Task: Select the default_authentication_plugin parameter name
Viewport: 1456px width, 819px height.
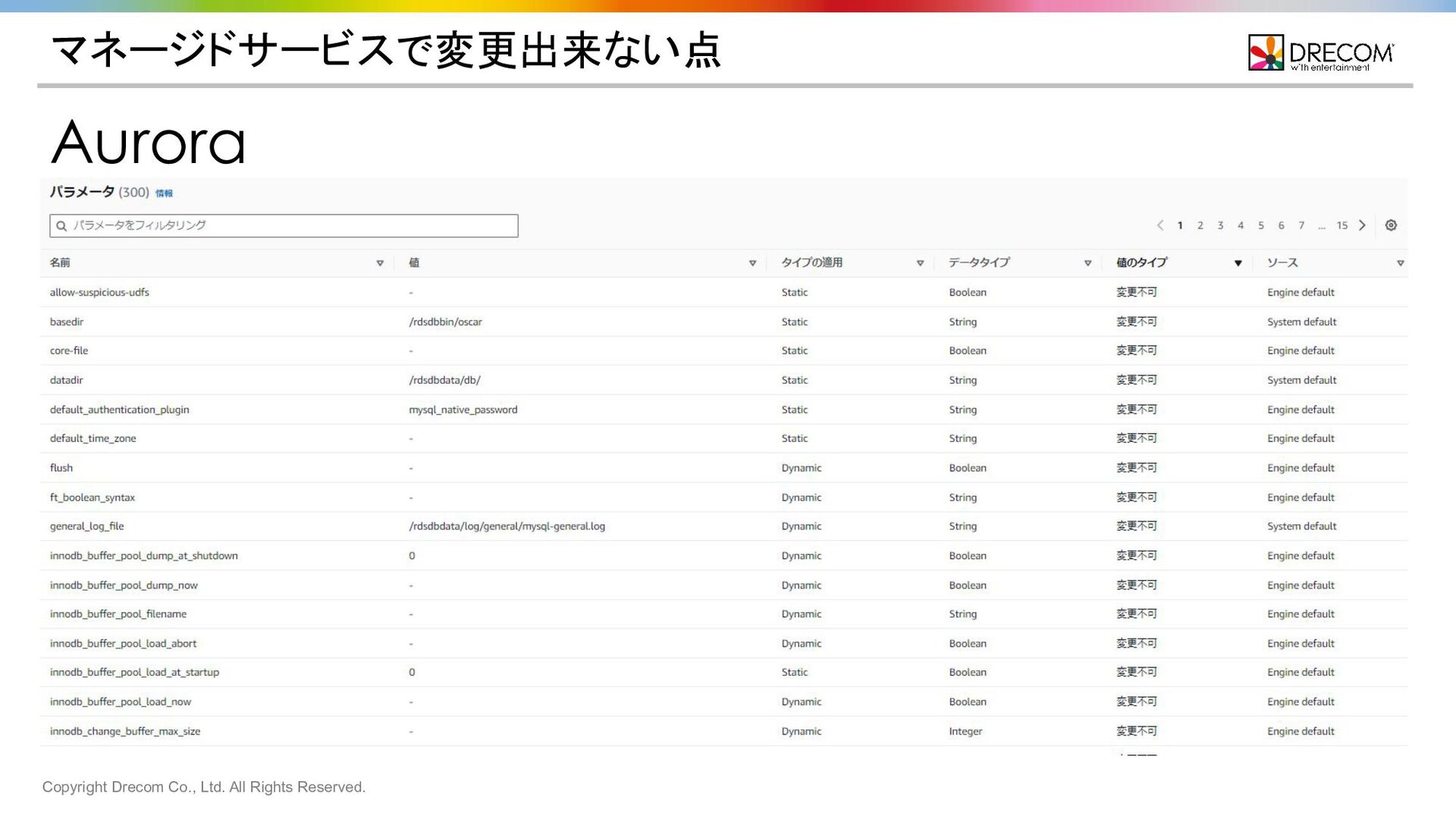Action: pyautogui.click(x=120, y=409)
